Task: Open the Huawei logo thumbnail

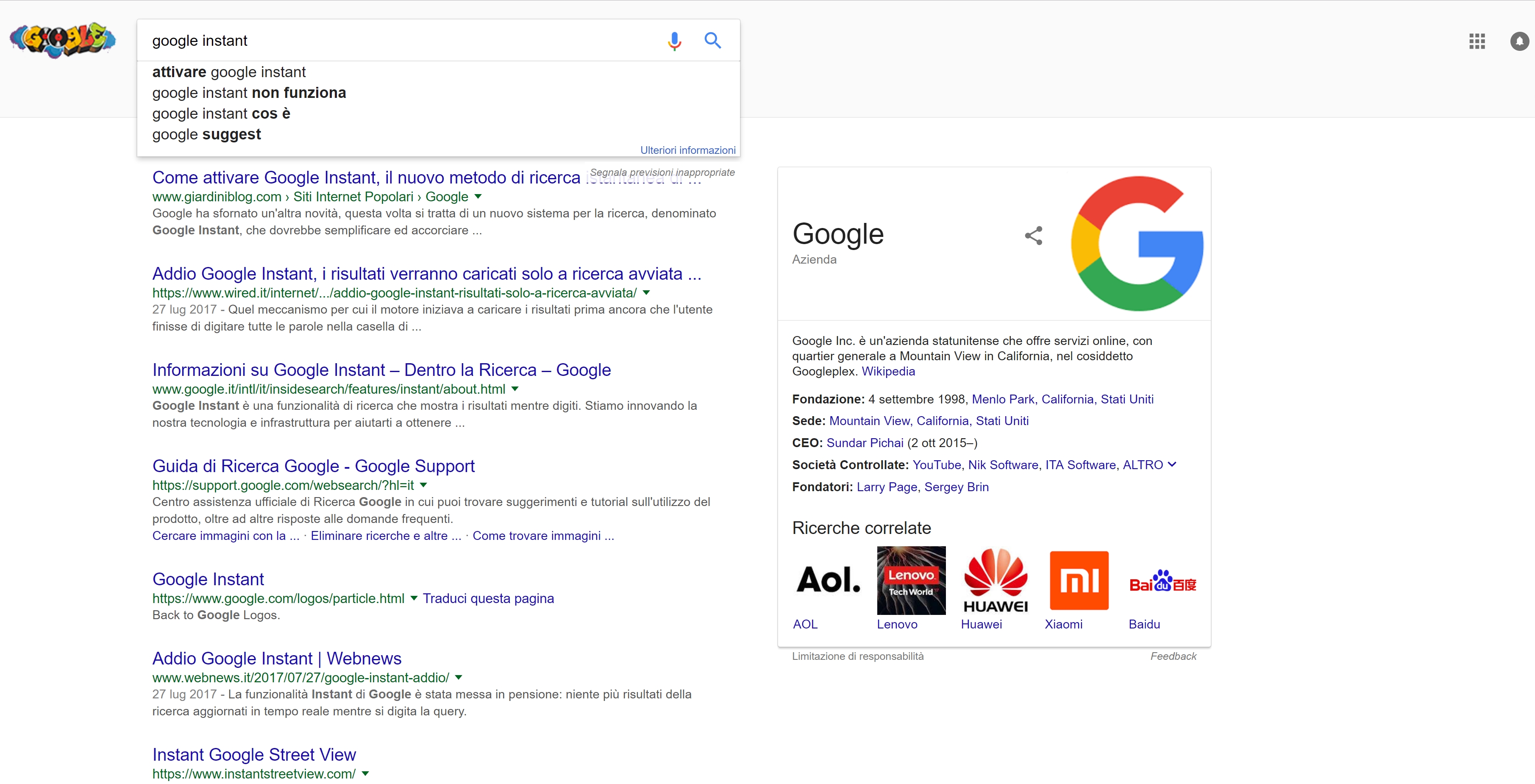Action: (x=995, y=580)
